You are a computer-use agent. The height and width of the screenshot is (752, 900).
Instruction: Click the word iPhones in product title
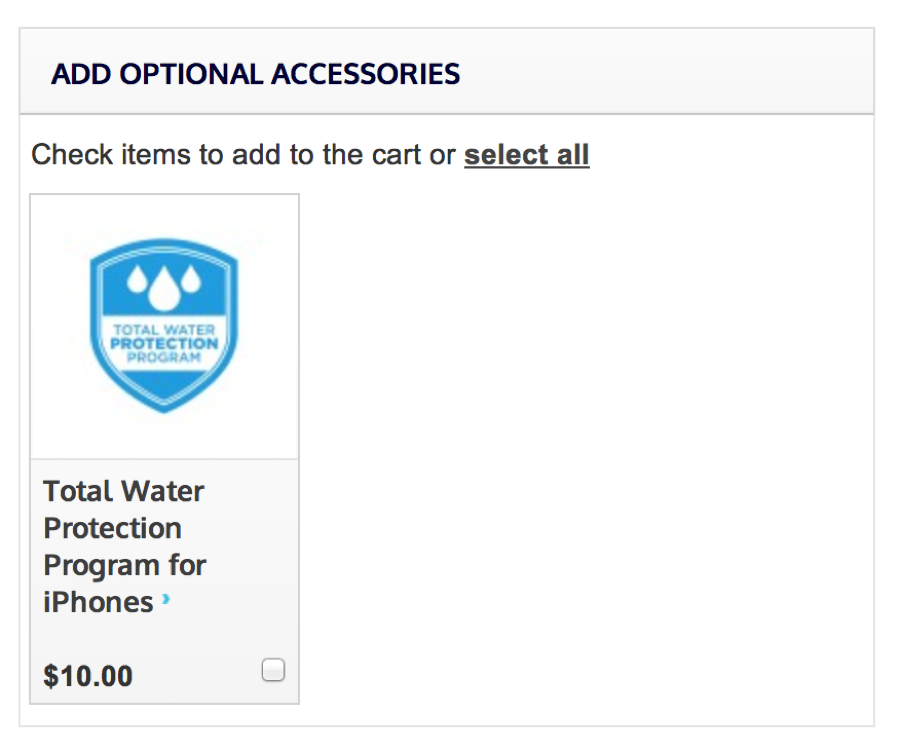tap(98, 602)
